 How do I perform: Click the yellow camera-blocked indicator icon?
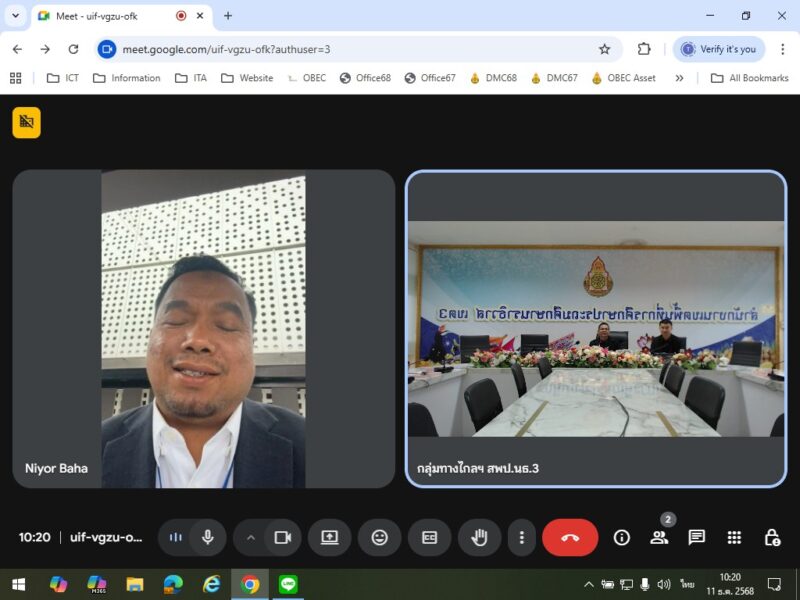point(27,122)
